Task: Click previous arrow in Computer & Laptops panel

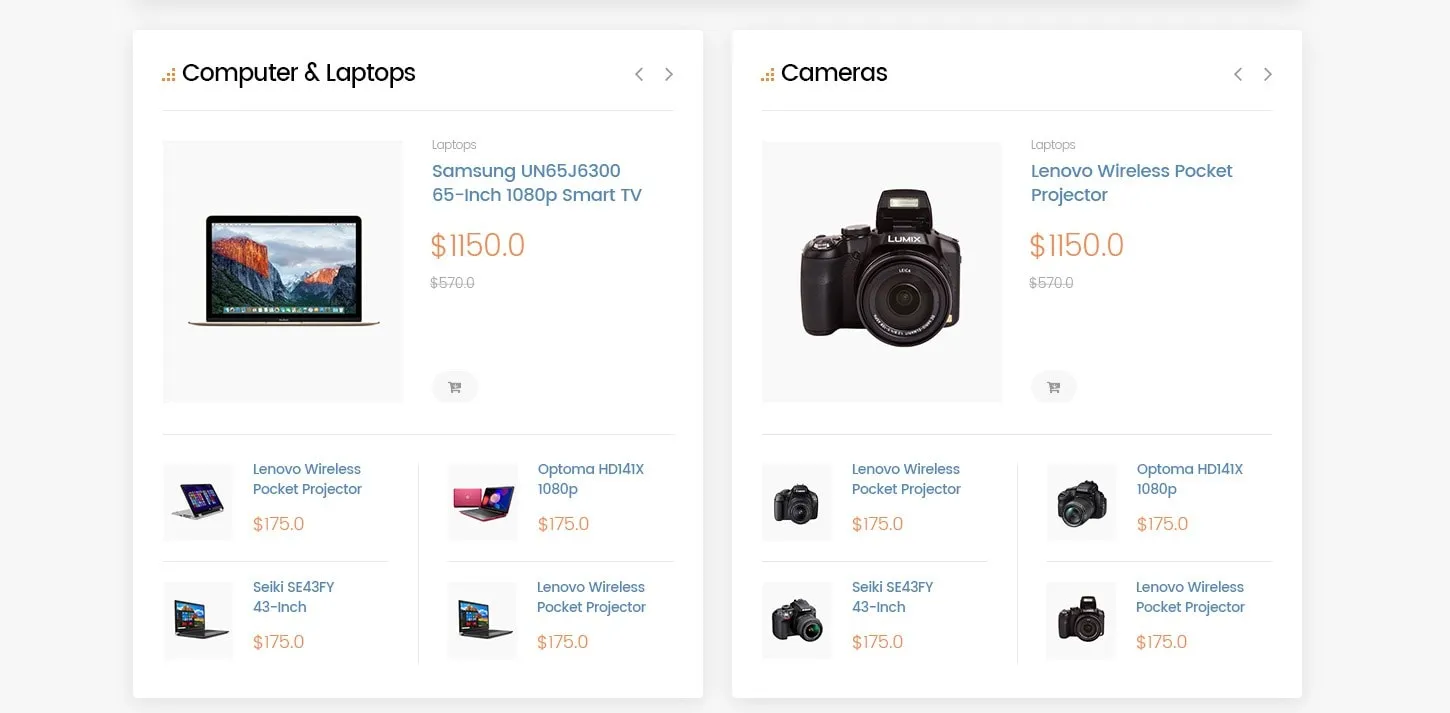Action: pos(639,74)
